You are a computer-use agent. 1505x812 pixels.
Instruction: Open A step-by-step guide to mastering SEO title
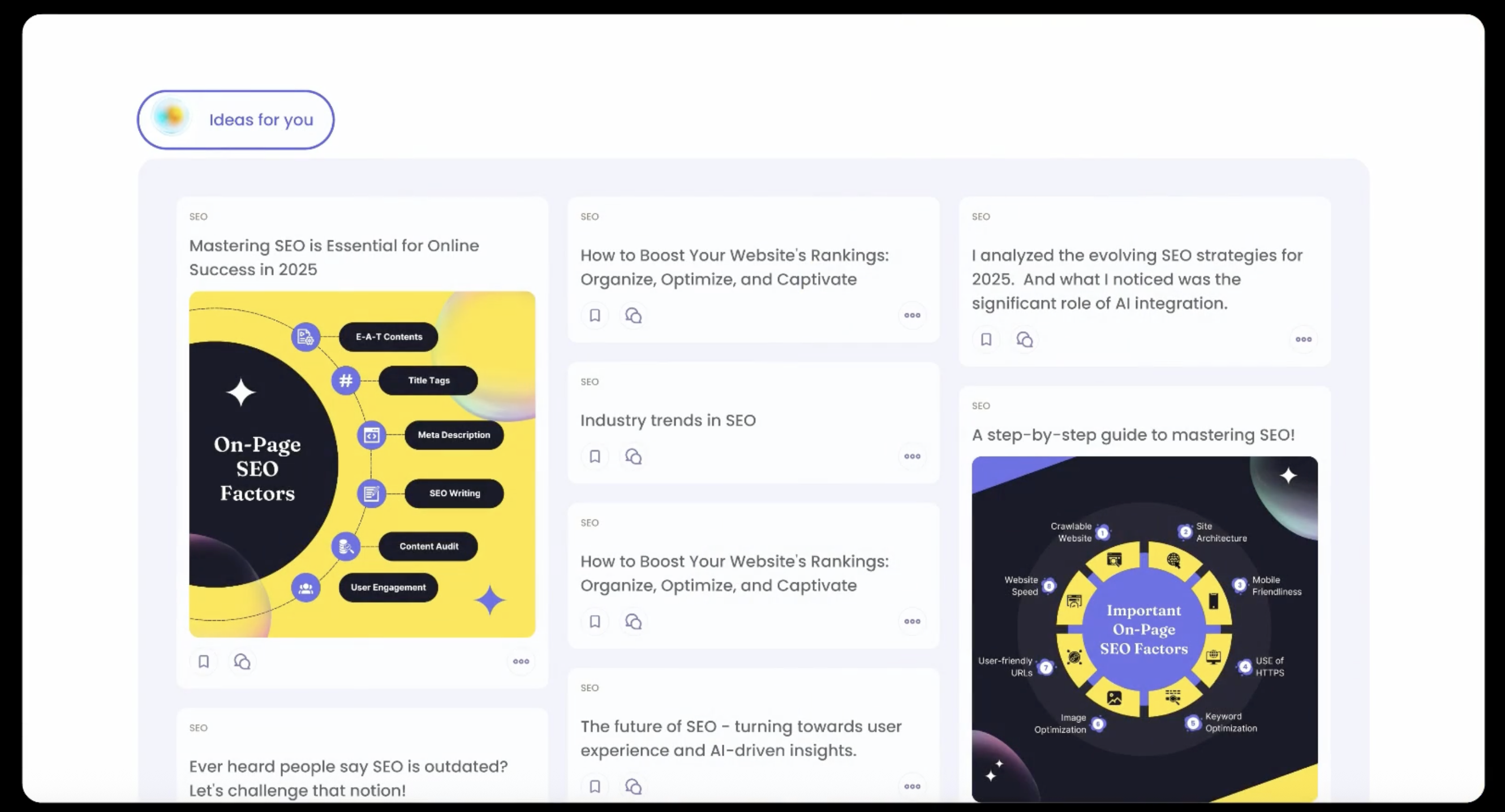1133,435
